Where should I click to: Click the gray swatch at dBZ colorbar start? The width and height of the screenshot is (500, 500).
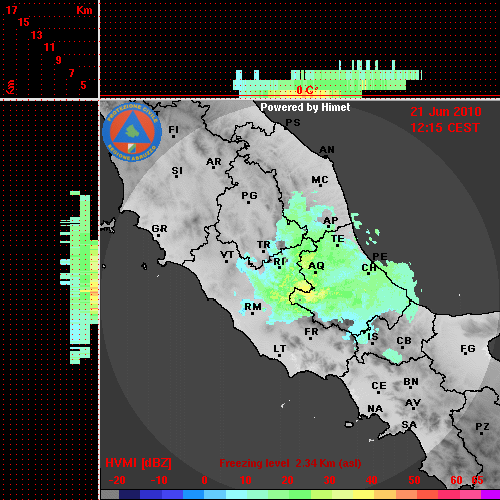coord(110,495)
